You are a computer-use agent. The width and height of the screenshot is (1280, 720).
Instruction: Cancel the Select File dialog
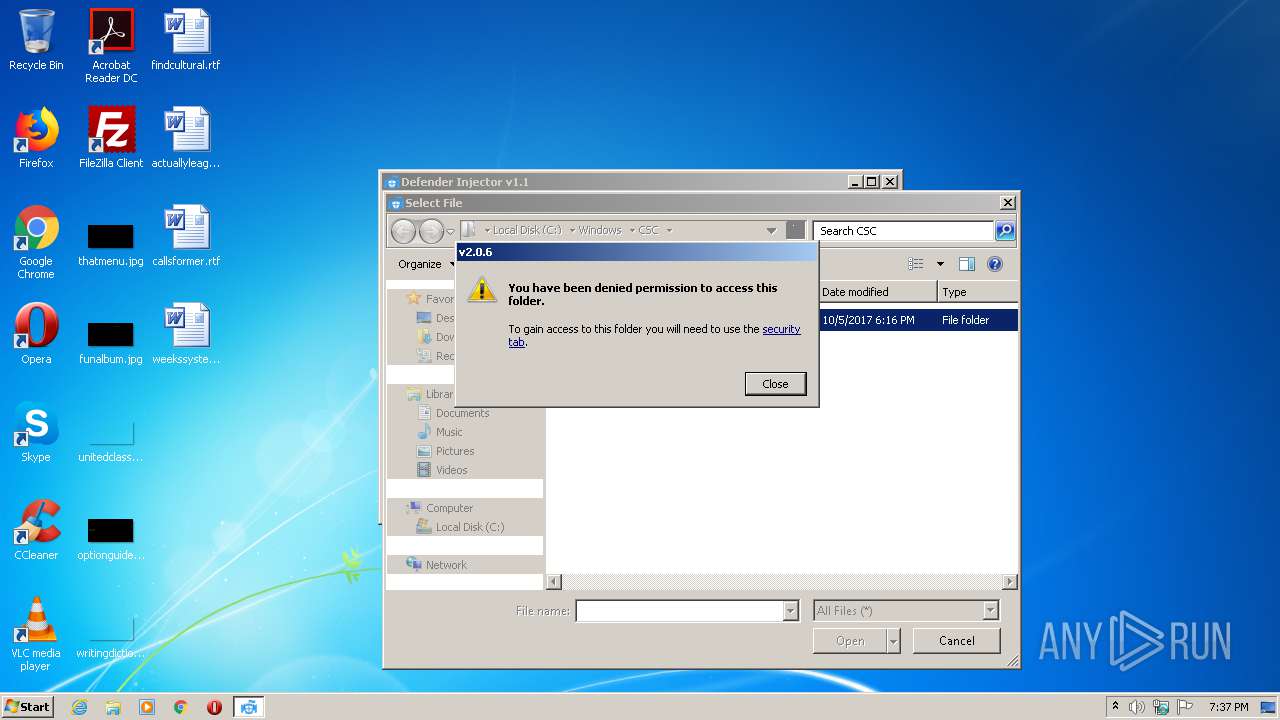tap(957, 641)
